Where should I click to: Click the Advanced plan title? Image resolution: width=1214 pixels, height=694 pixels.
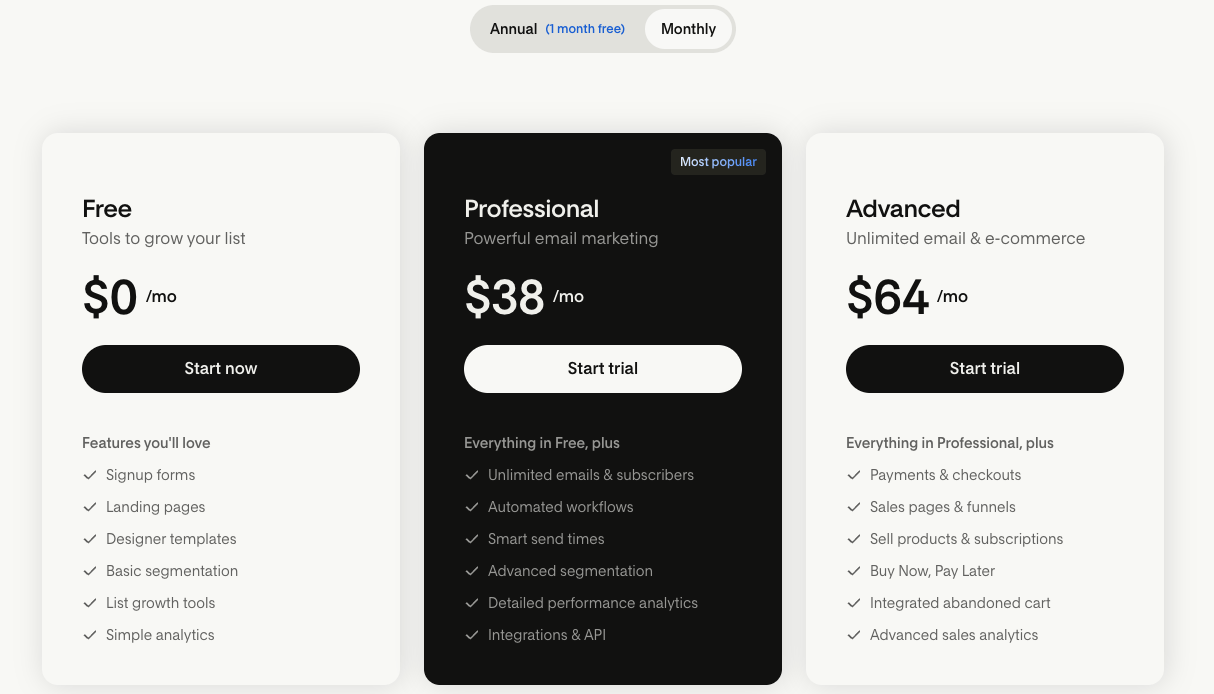tap(903, 209)
